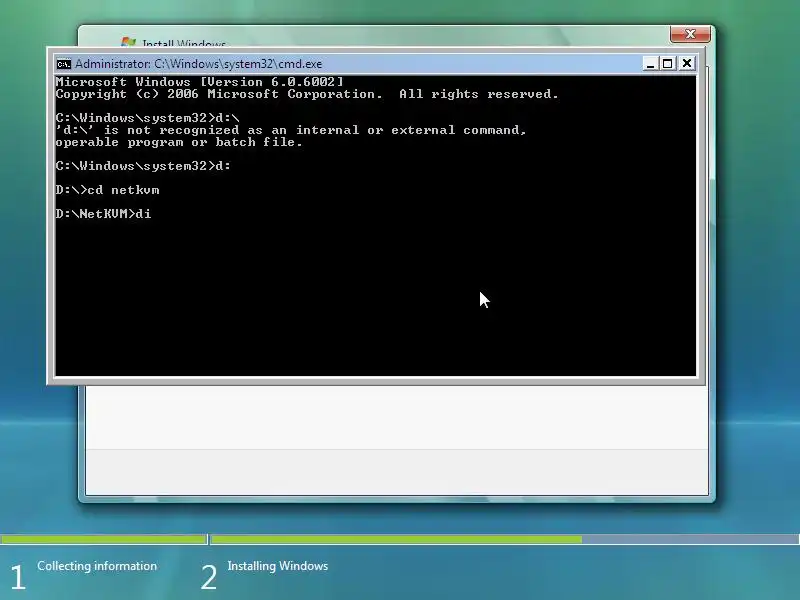Click the Collecting information progress bar
800x600 pixels.
coord(104,539)
